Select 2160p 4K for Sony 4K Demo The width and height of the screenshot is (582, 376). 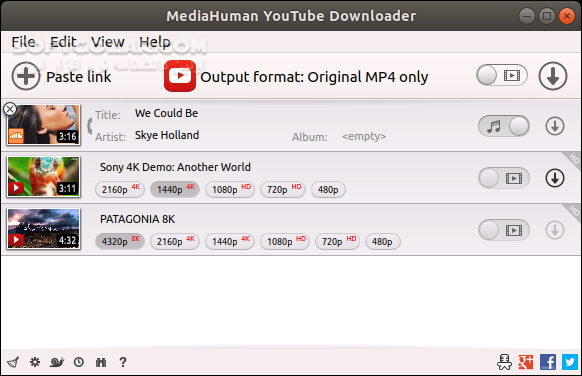point(120,190)
